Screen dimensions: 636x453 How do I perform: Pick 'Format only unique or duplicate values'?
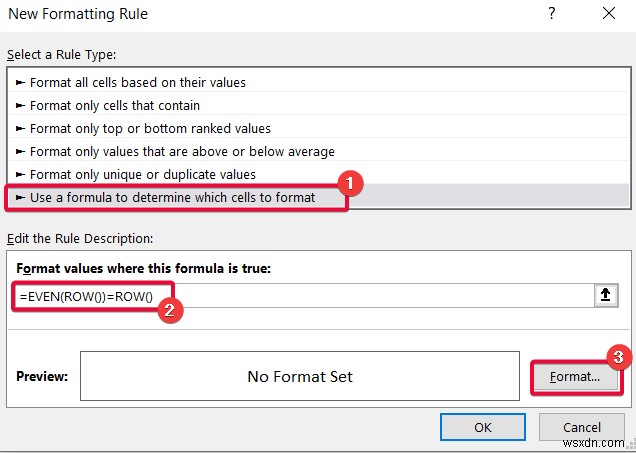tap(143, 174)
